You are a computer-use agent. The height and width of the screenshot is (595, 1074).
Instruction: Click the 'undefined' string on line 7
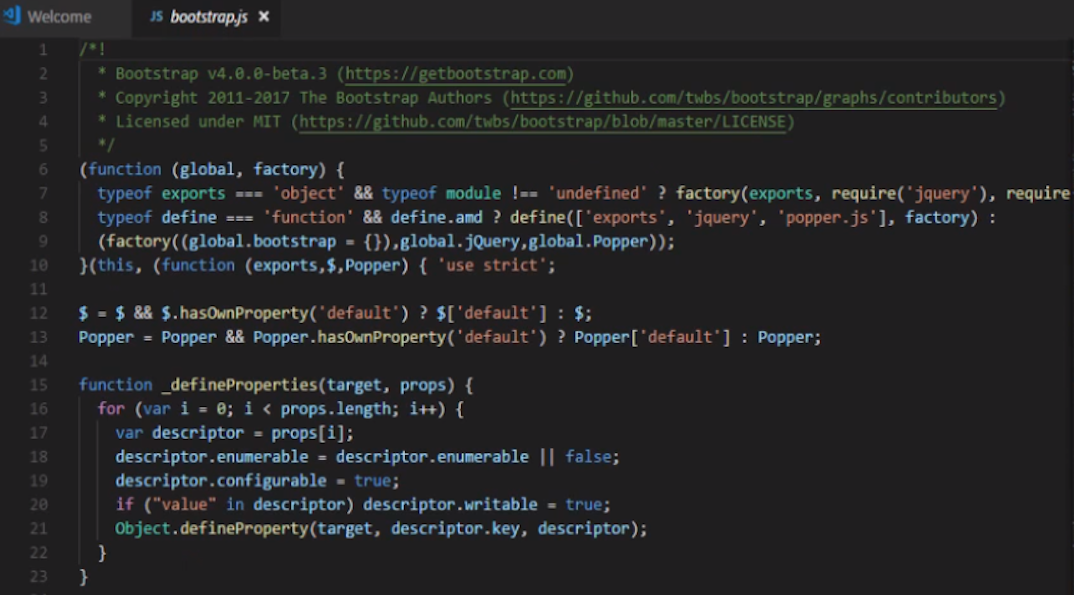(597, 194)
